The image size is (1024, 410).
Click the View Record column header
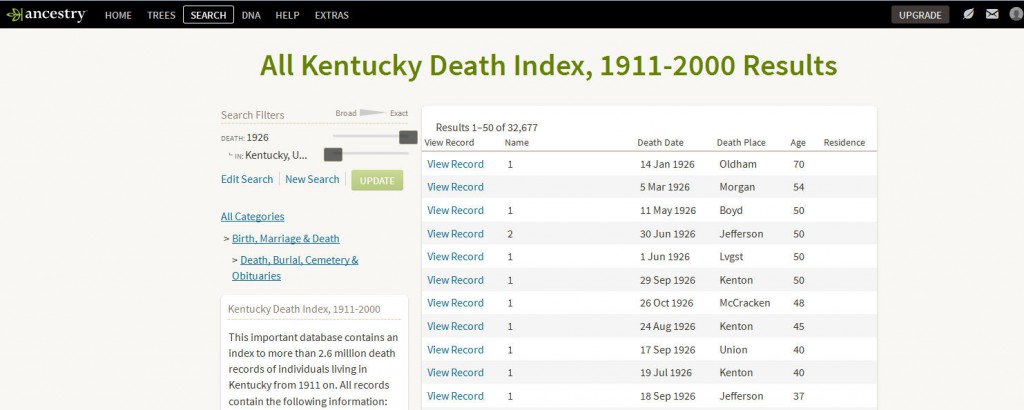click(449, 142)
